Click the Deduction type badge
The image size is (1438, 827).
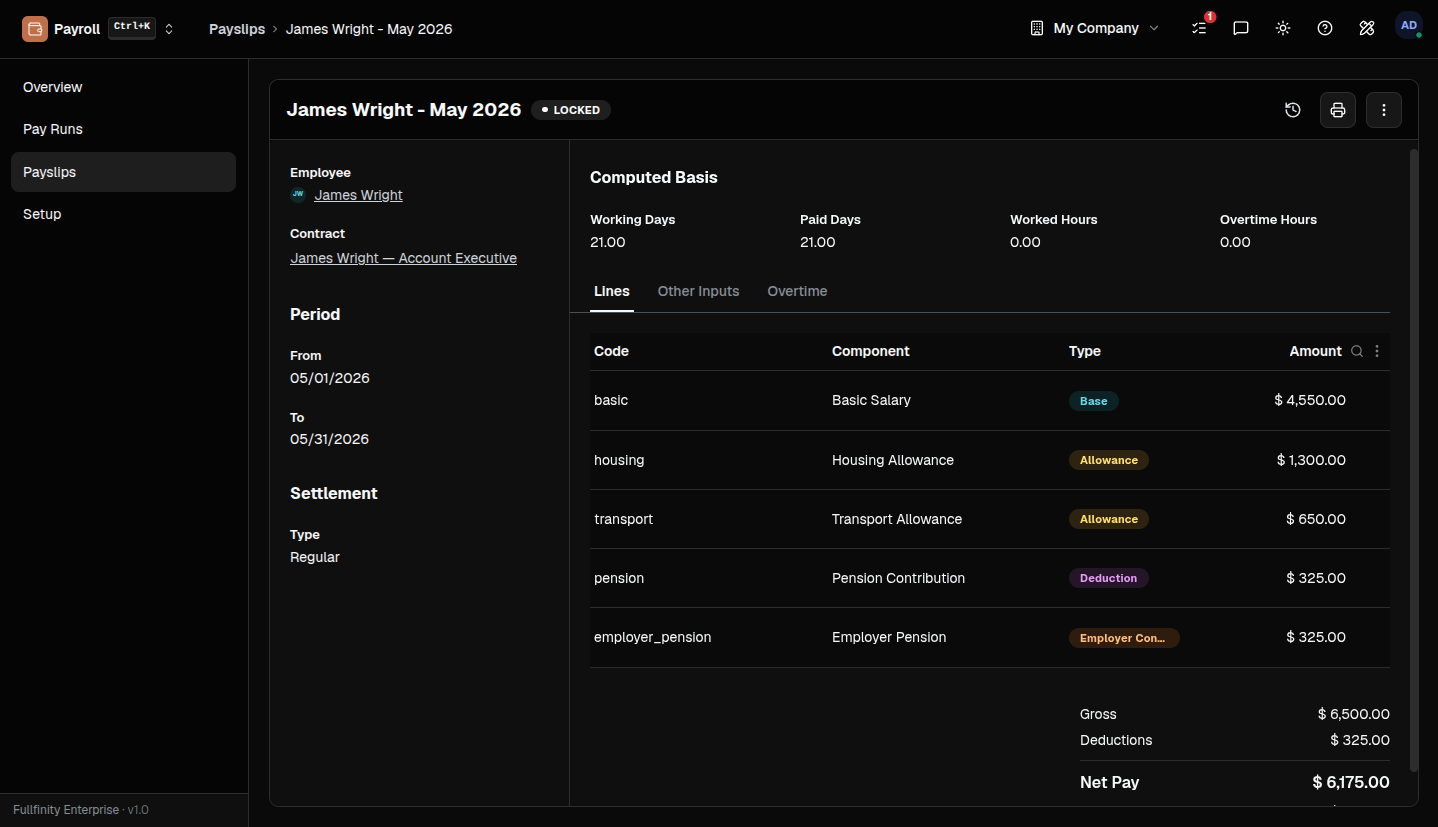(1109, 578)
